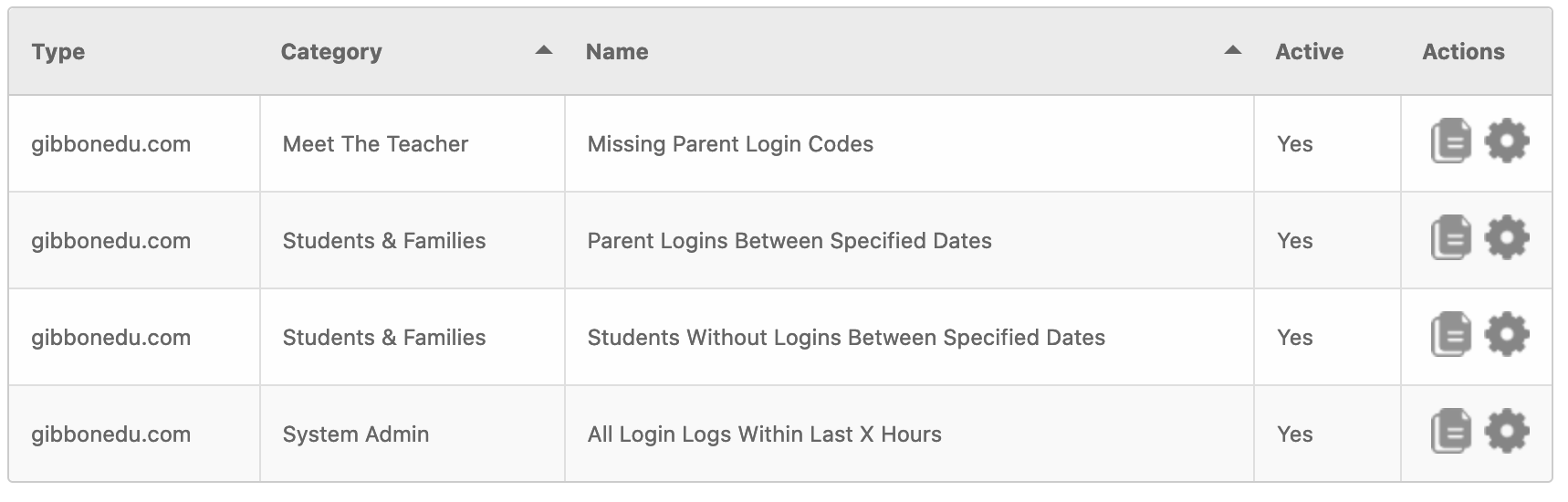Screen dimensions: 1568x502
Task: Duplicate Students Without Logins Between Specified Dates
Action: coord(1450,335)
